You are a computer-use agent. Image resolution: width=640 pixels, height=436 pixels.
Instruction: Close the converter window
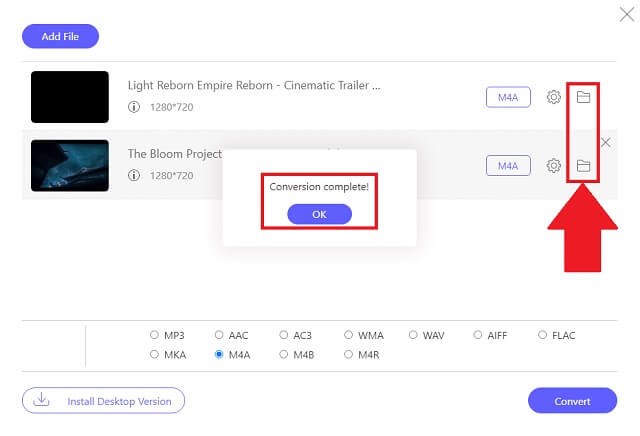point(627,14)
